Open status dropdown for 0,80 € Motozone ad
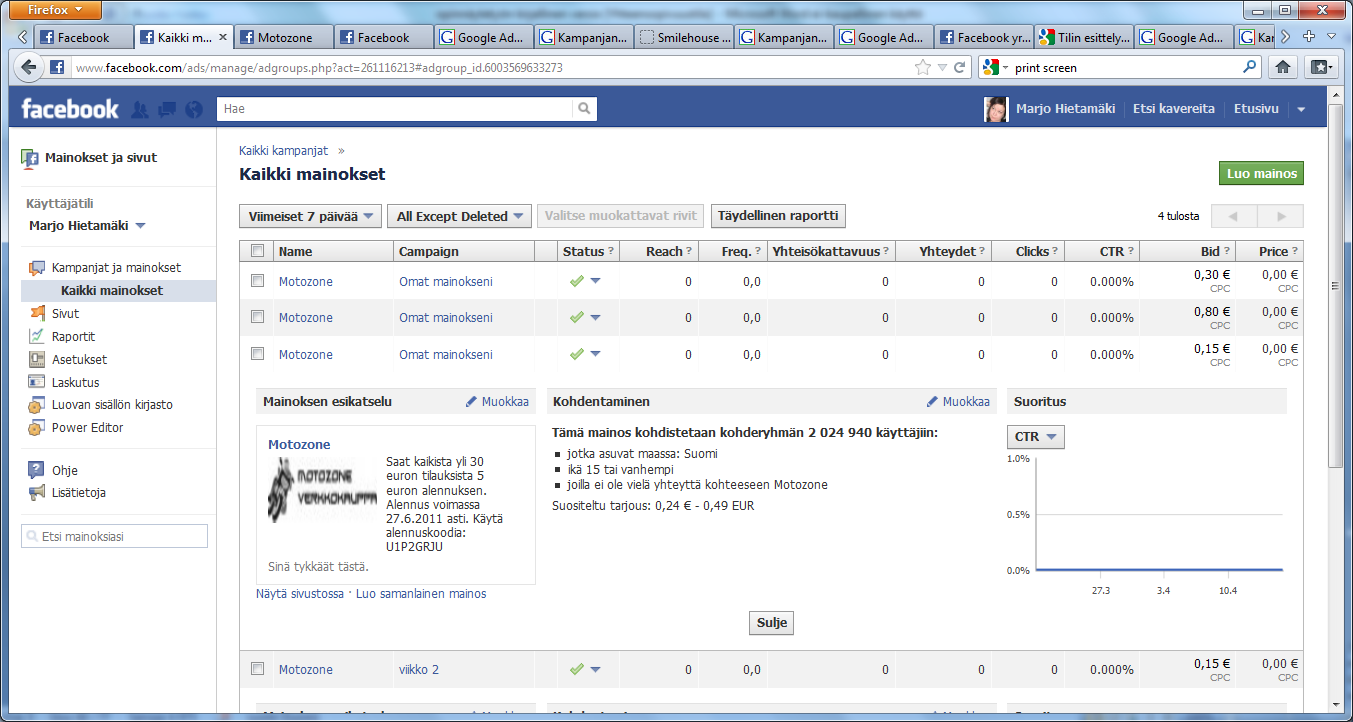Image resolution: width=1353 pixels, height=722 pixels. (x=596, y=318)
